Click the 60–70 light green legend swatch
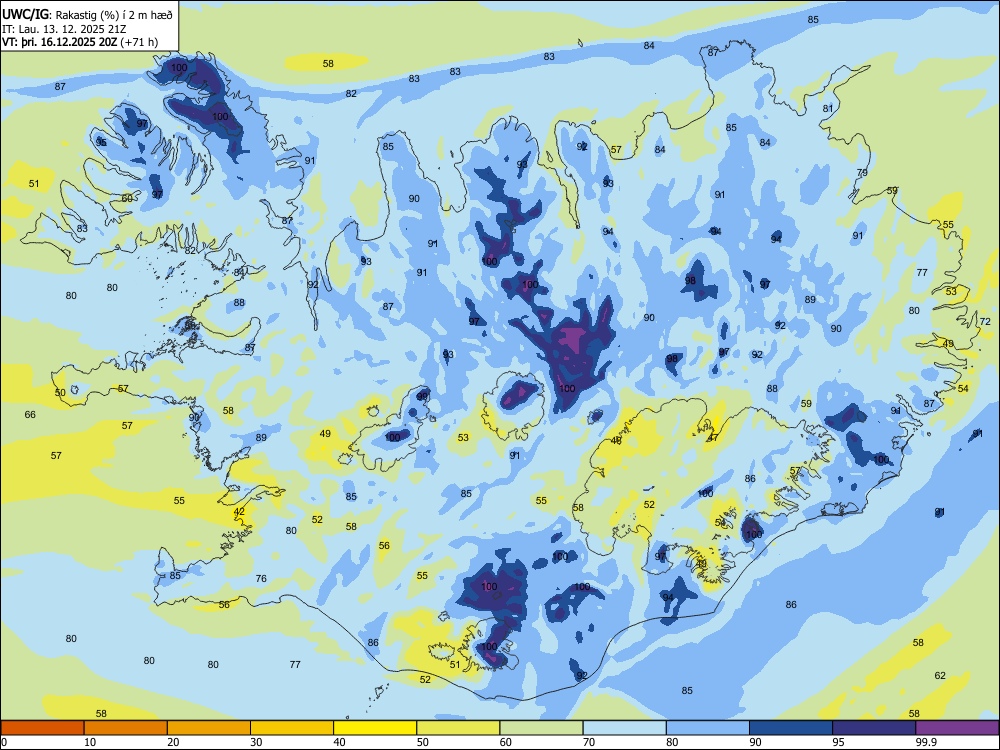 541,728
